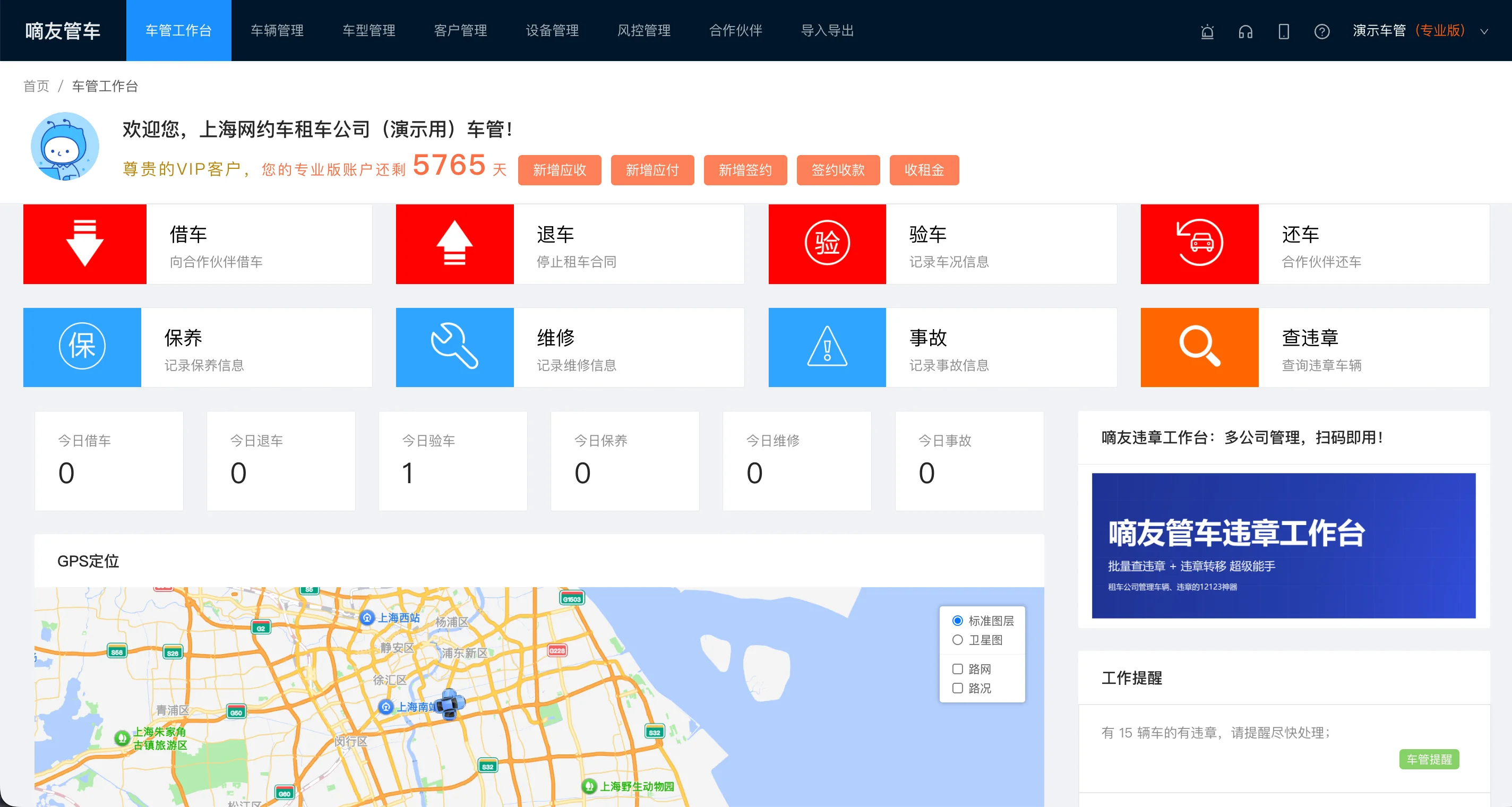This screenshot has height=807, width=1512.
Task: Enable the 路网 road network checkbox
Action: 957,668
